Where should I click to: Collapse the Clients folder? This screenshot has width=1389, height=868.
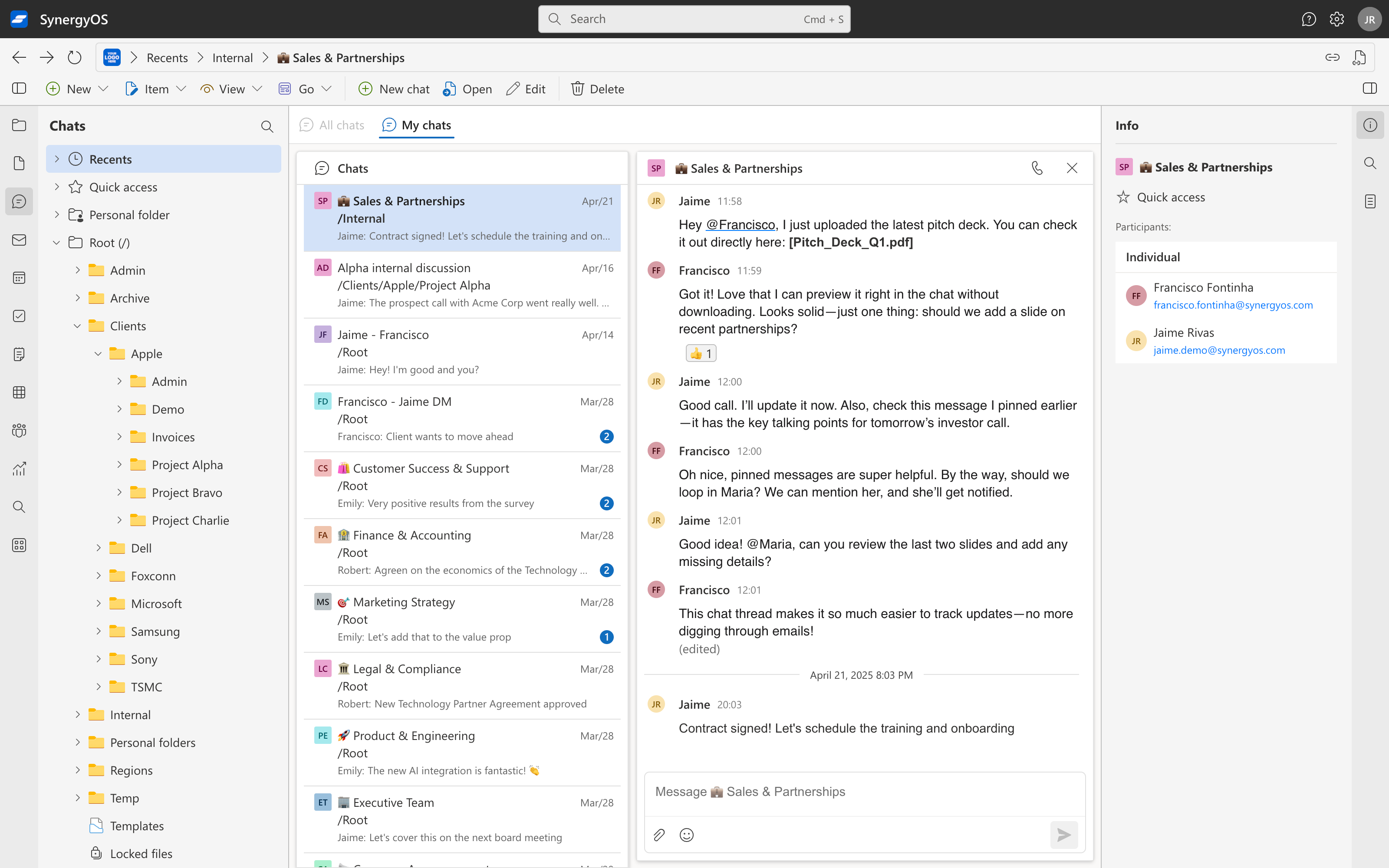coord(78,325)
